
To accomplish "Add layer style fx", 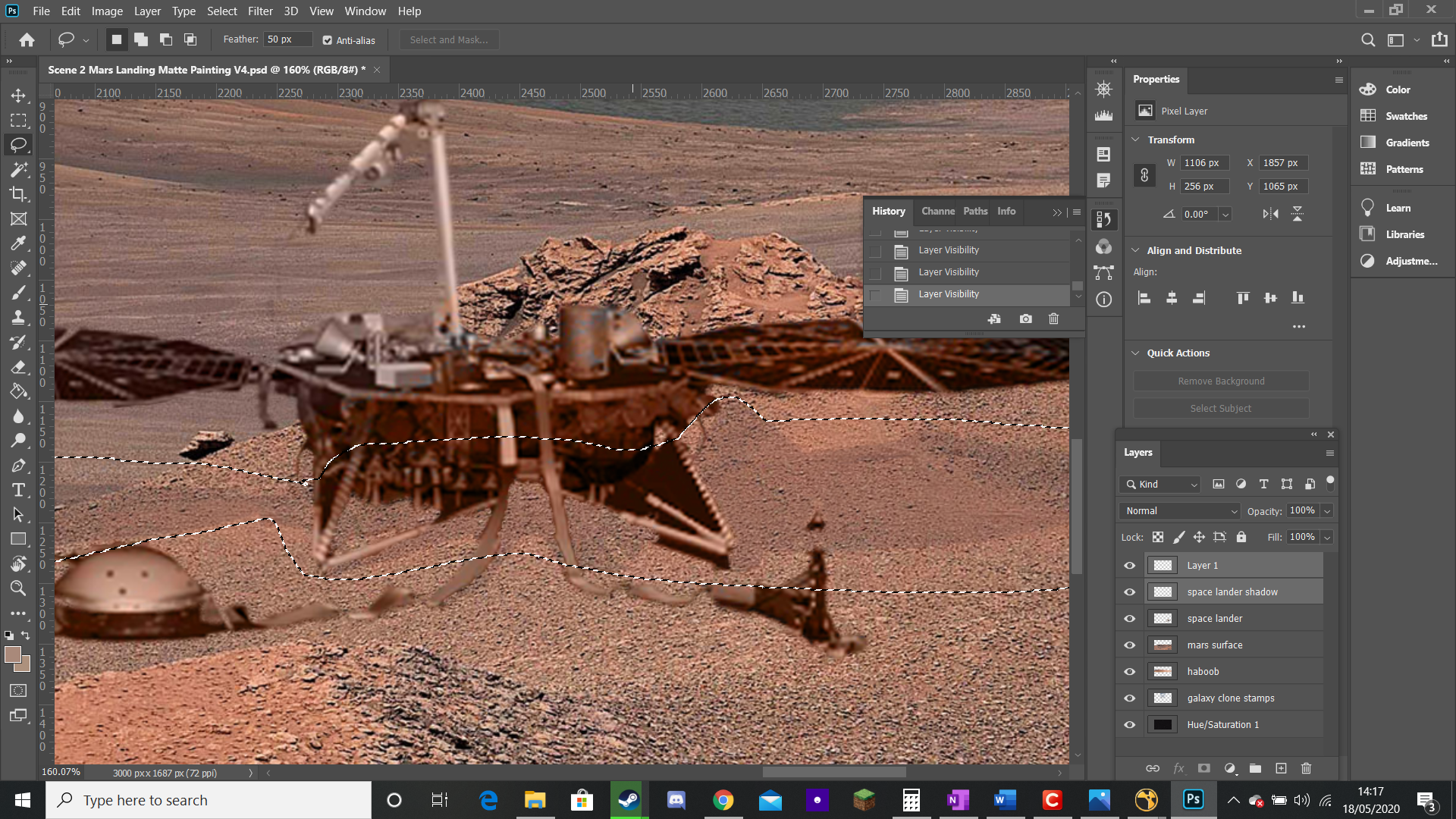I will 1178,768.
